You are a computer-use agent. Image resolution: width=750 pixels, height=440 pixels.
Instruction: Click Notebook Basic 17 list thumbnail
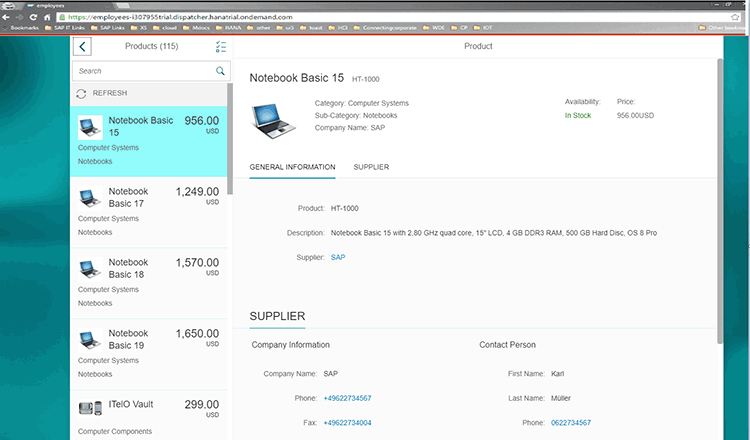(x=90, y=198)
